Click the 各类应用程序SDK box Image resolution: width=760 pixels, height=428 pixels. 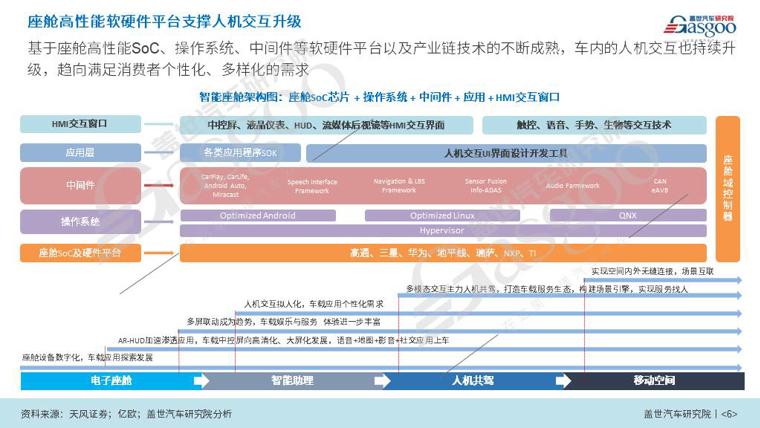pos(240,153)
